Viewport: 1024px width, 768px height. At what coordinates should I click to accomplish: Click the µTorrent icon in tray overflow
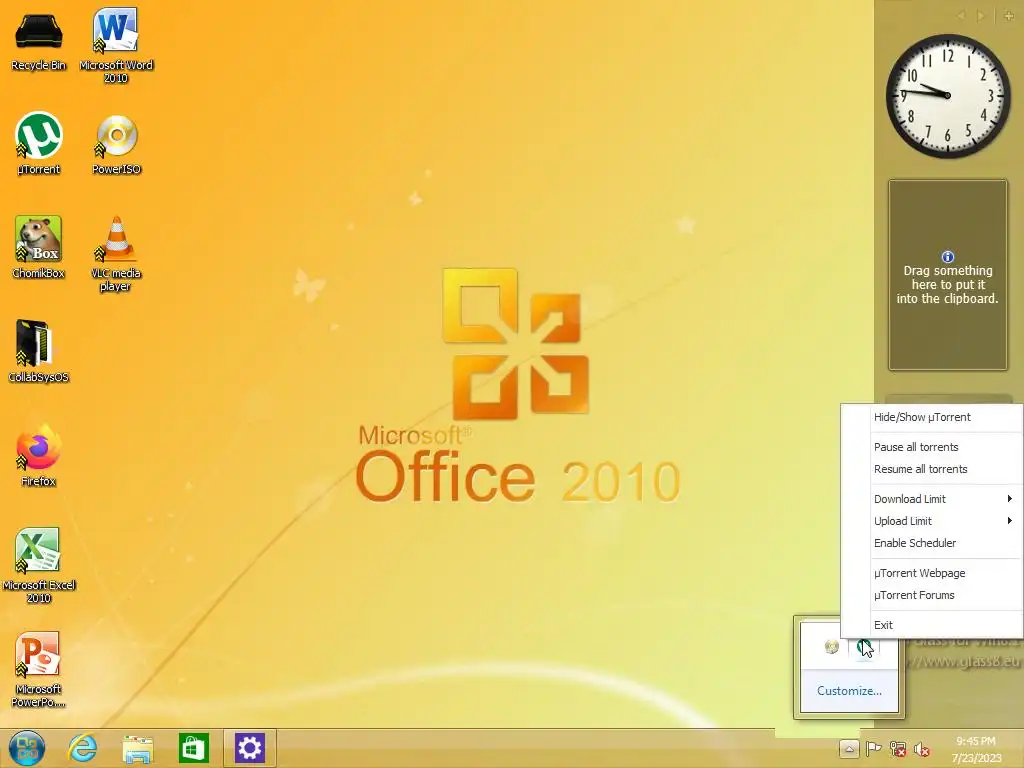(x=865, y=647)
